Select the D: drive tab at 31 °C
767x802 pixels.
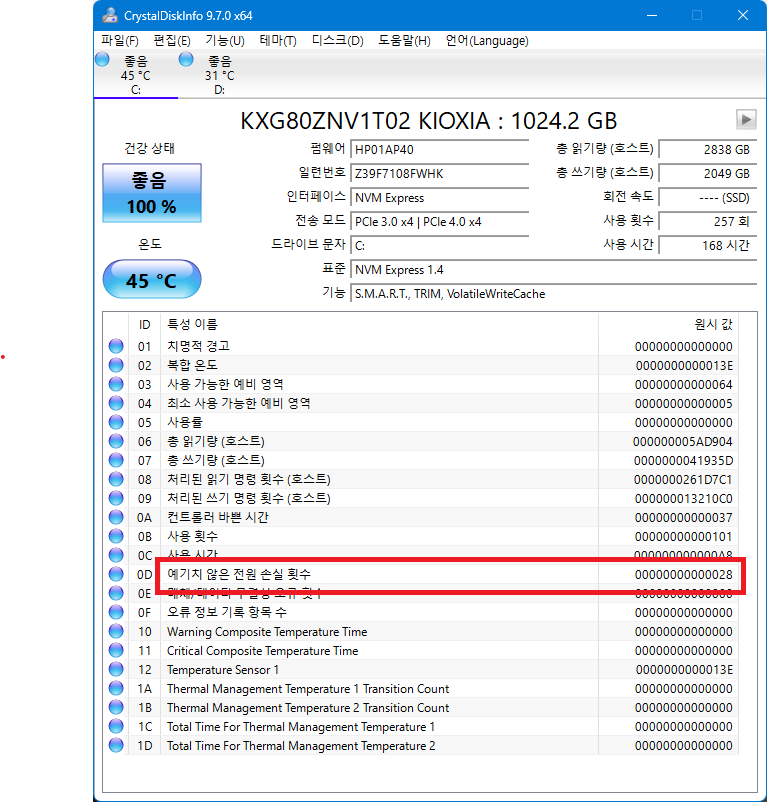pos(220,75)
